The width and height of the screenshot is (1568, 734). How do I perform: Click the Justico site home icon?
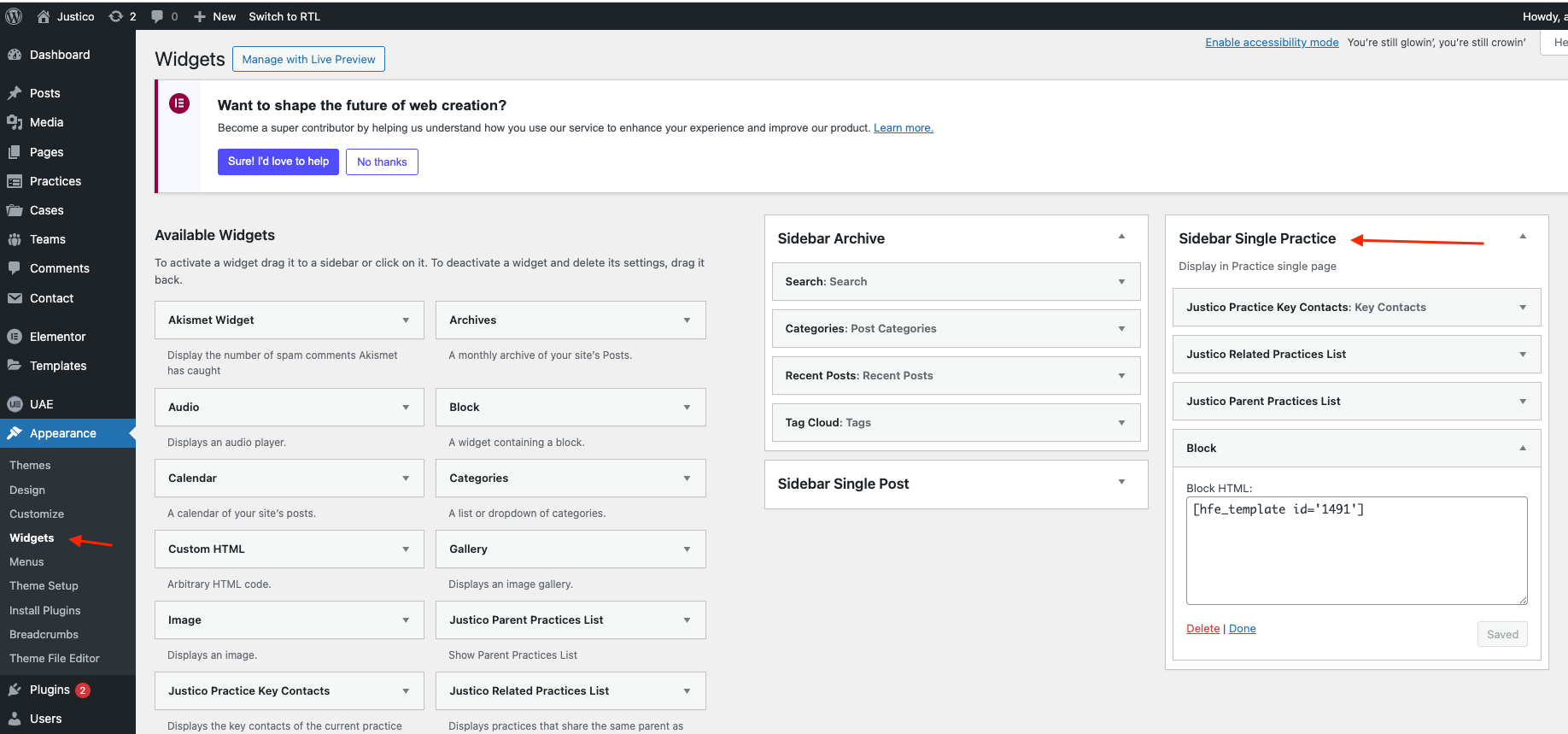(44, 16)
